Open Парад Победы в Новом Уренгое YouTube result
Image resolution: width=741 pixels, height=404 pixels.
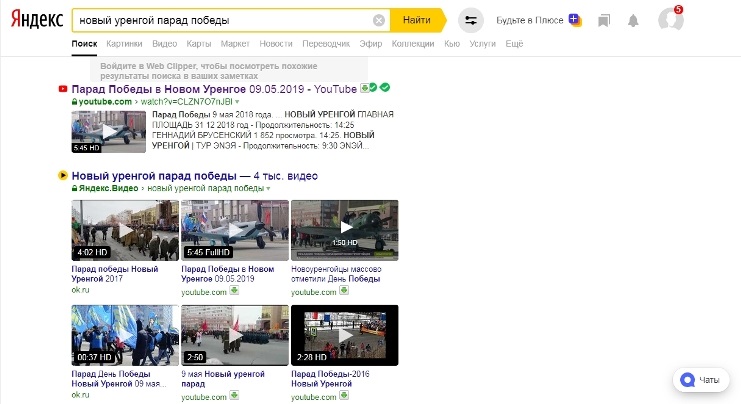tap(214, 89)
